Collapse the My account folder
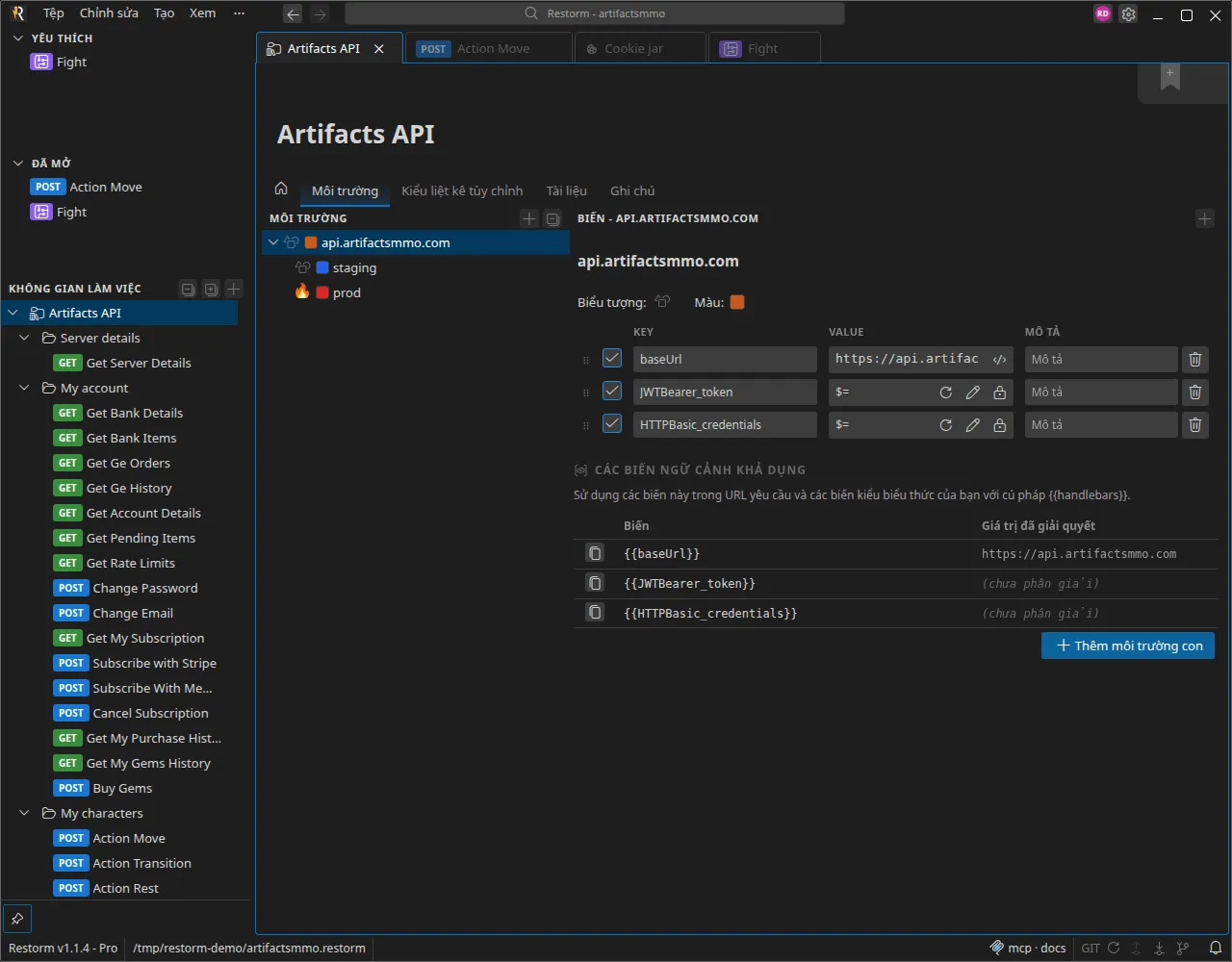 pyautogui.click(x=25, y=388)
